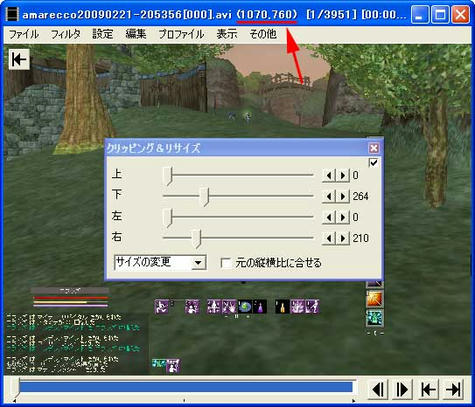Increase the 右 value with the right arrow
The height and width of the screenshot is (407, 475).
click(x=343, y=238)
